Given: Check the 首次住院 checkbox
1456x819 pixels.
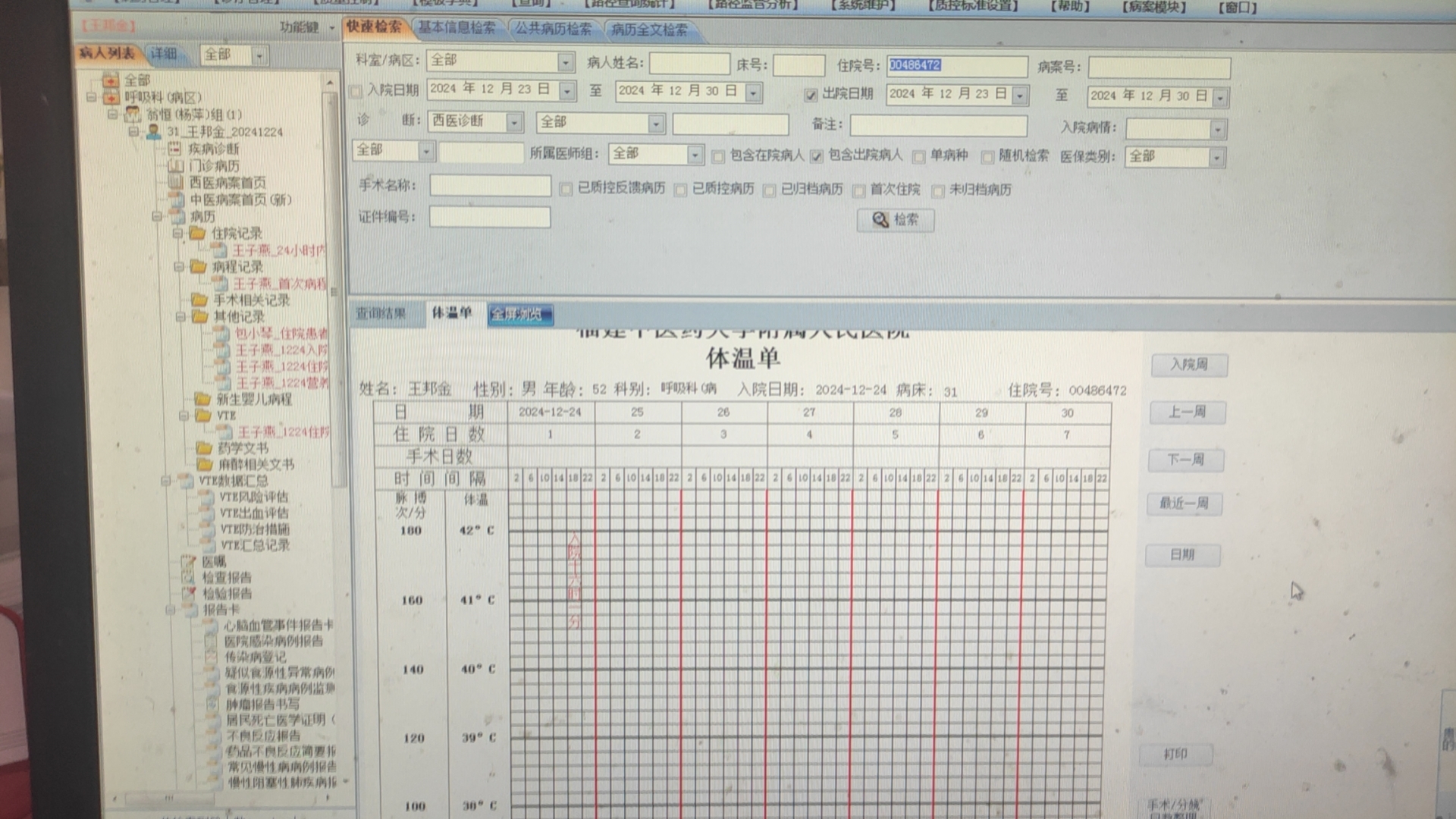Looking at the screenshot, I should [859, 190].
